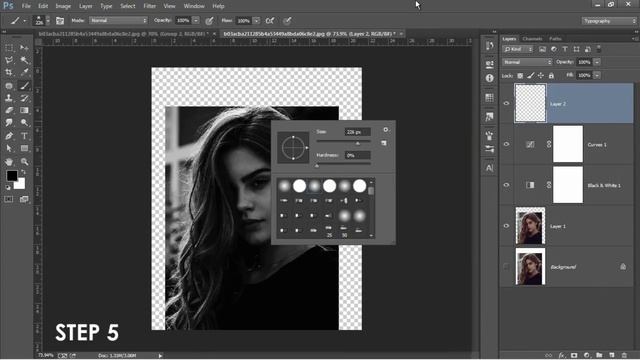Hide Layer 2 visibility eye
The image size is (640, 360).
507,103
